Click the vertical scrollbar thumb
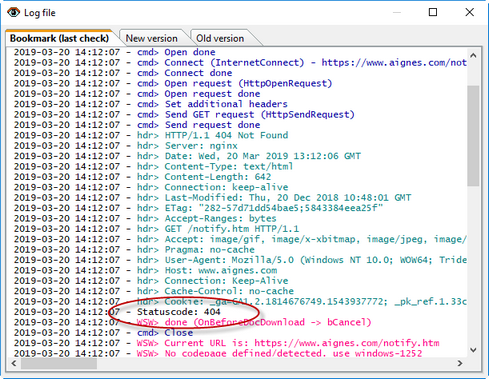The image size is (489, 379). pyautogui.click(x=473, y=135)
